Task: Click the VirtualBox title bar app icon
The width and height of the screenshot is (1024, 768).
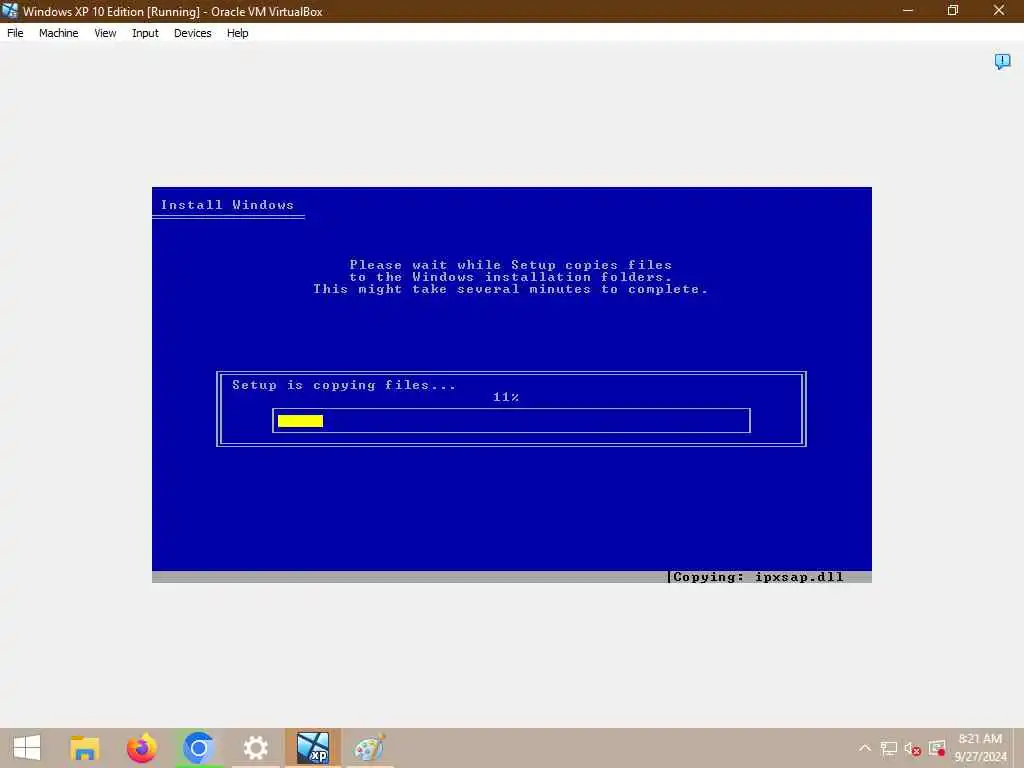Action: tap(10, 10)
